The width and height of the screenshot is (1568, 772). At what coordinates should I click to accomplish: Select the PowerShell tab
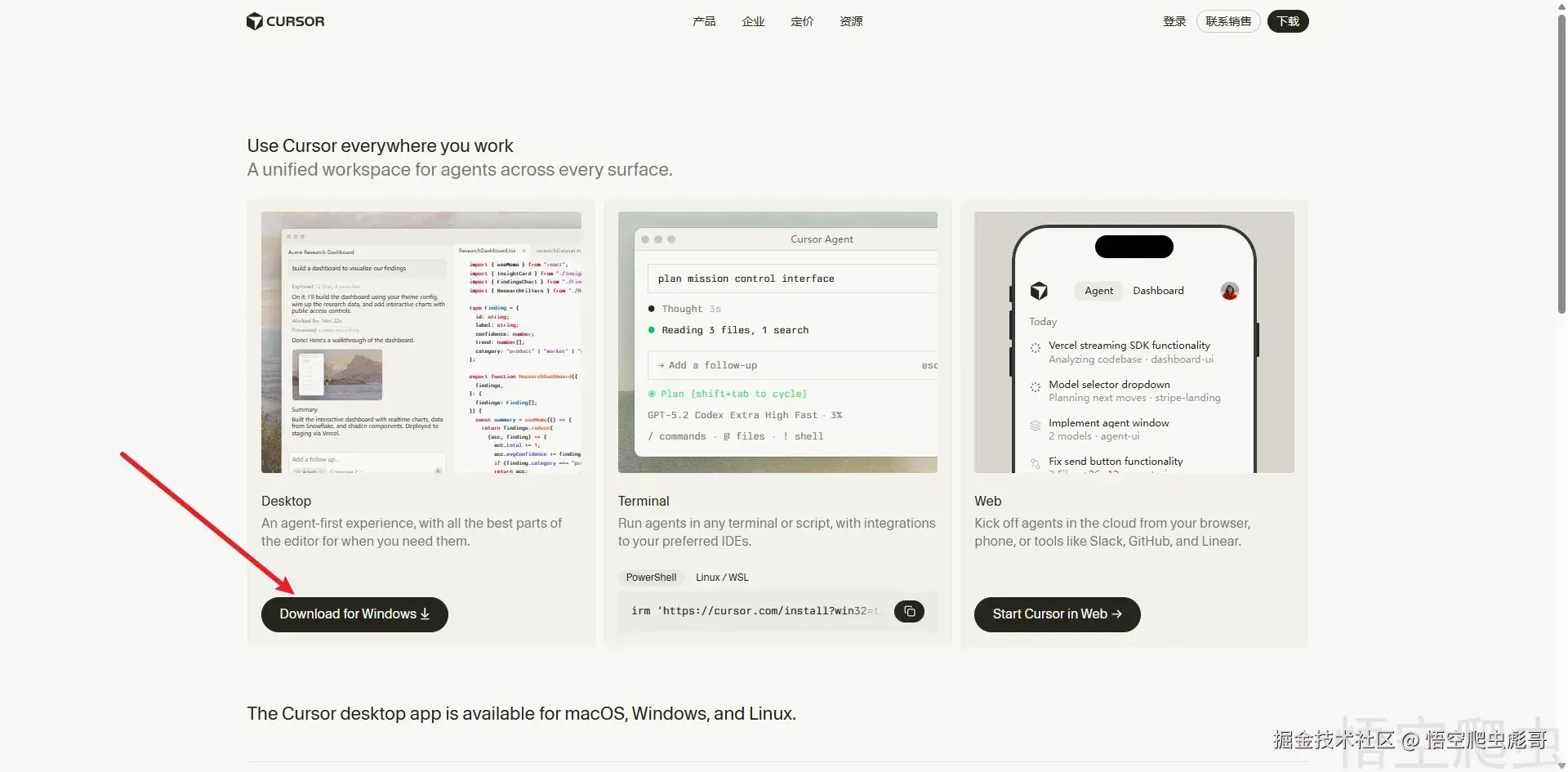coord(651,578)
